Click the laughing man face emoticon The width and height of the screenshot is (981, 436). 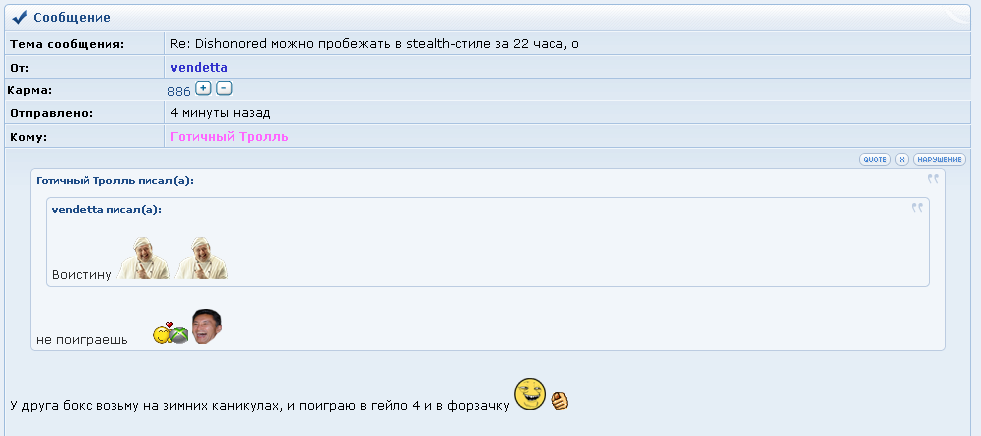(x=206, y=327)
